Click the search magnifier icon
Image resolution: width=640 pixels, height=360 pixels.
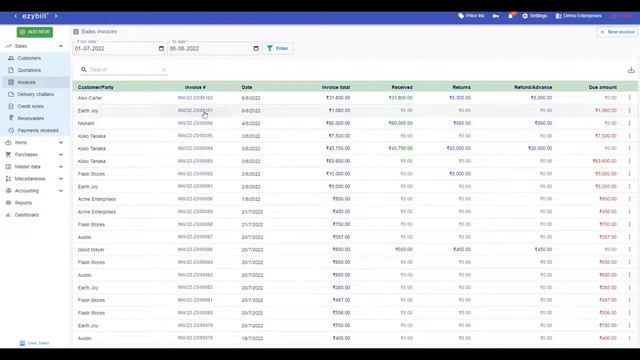(x=84, y=70)
